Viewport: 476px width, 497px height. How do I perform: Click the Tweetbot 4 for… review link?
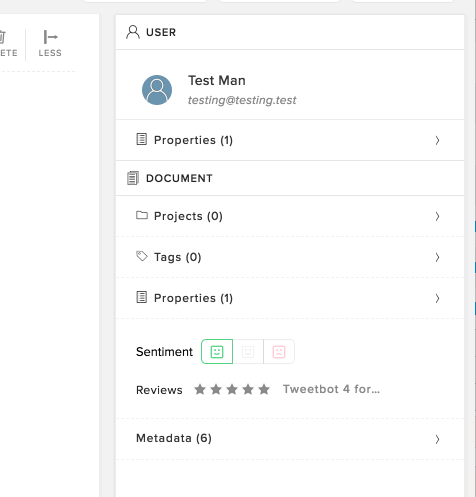(331, 389)
